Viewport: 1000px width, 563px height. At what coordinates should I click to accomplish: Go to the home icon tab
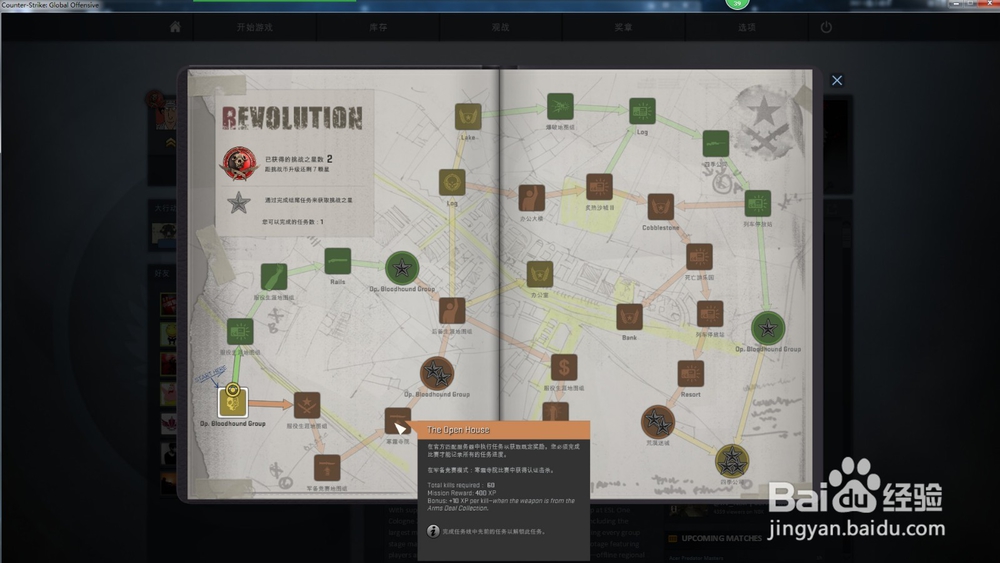tap(175, 27)
